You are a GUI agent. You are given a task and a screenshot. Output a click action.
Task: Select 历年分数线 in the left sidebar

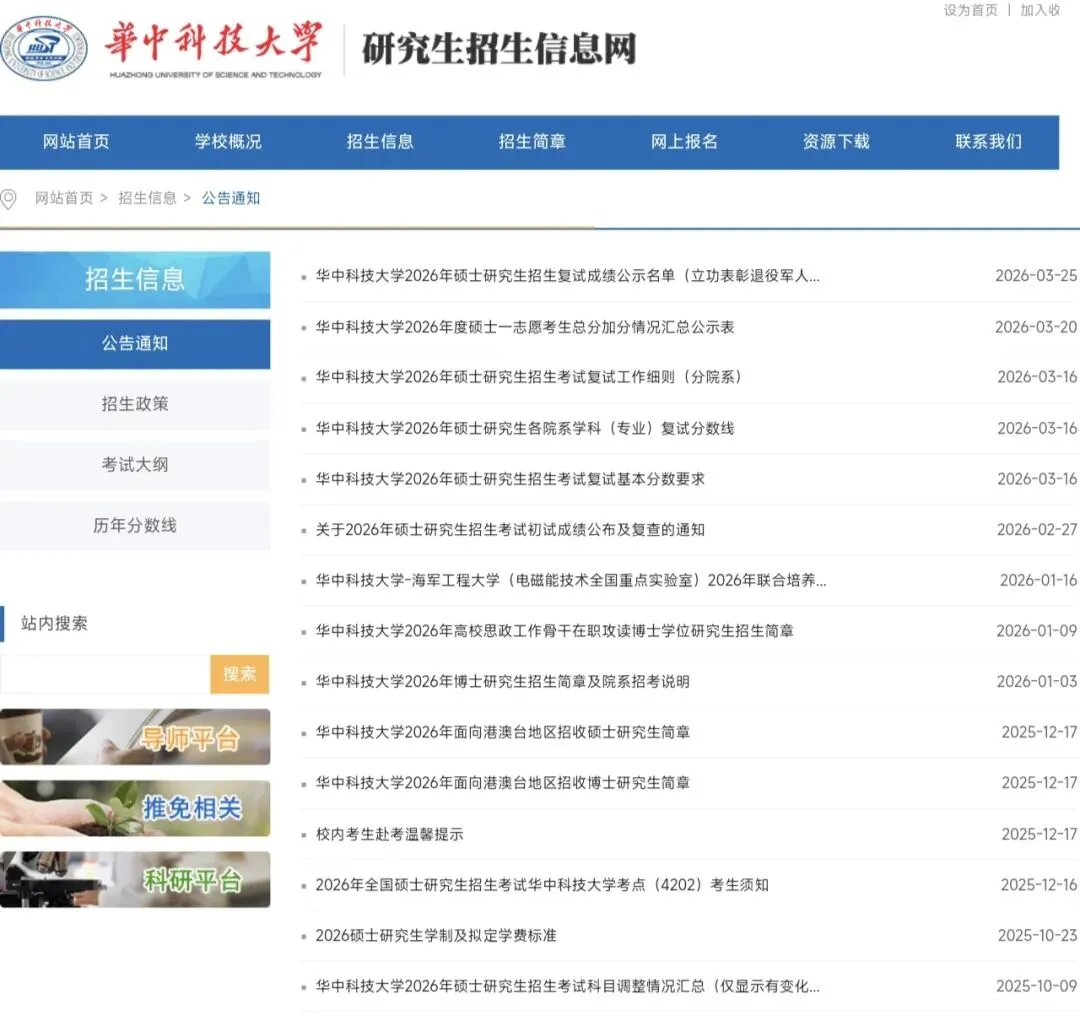tap(135, 526)
